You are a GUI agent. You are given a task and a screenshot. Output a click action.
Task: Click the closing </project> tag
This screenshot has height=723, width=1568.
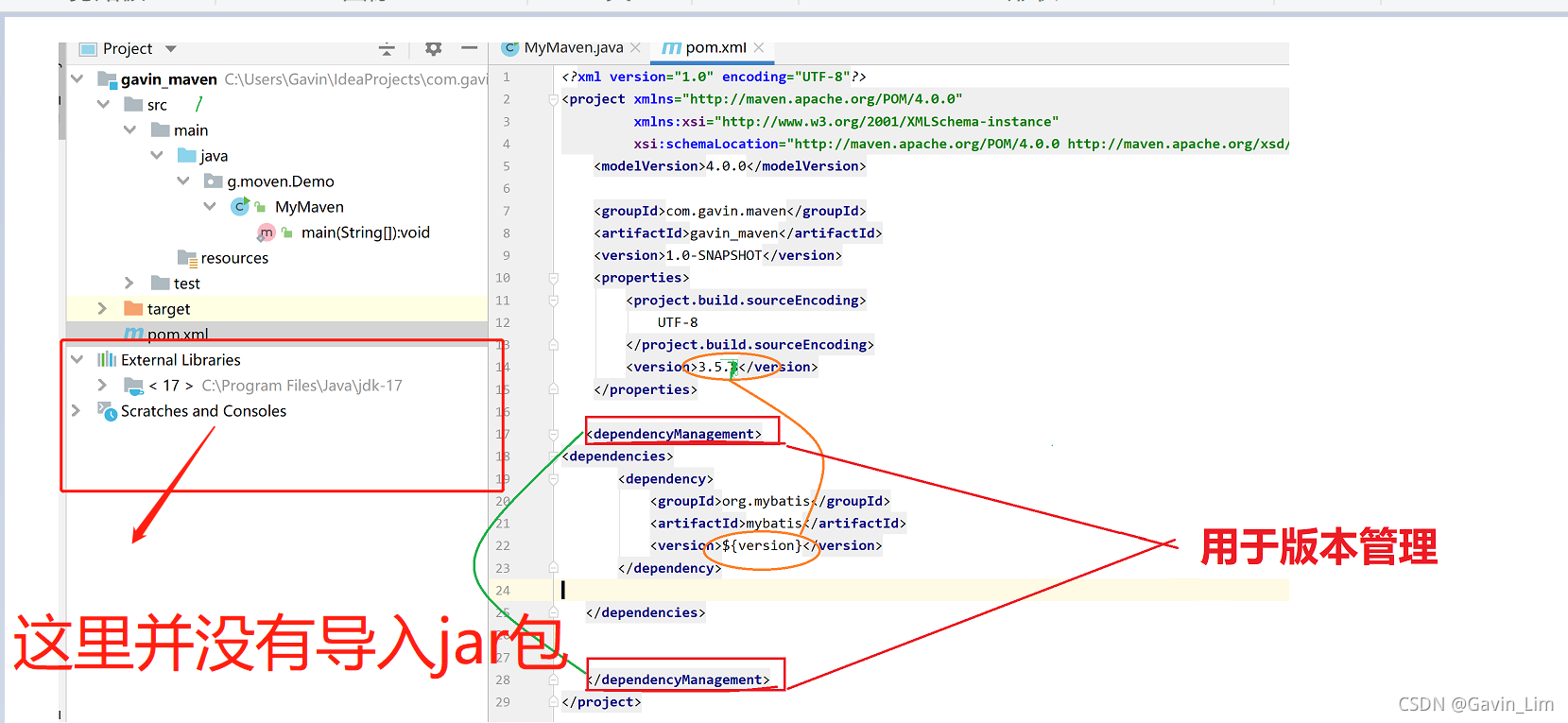601,702
